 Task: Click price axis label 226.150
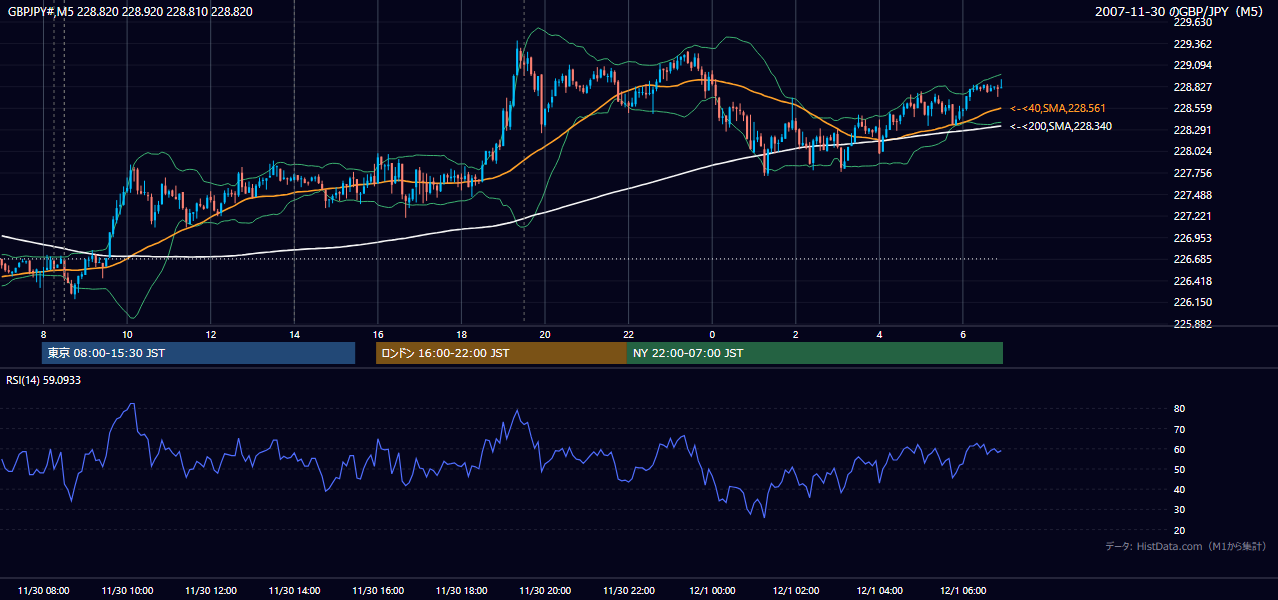[1192, 302]
